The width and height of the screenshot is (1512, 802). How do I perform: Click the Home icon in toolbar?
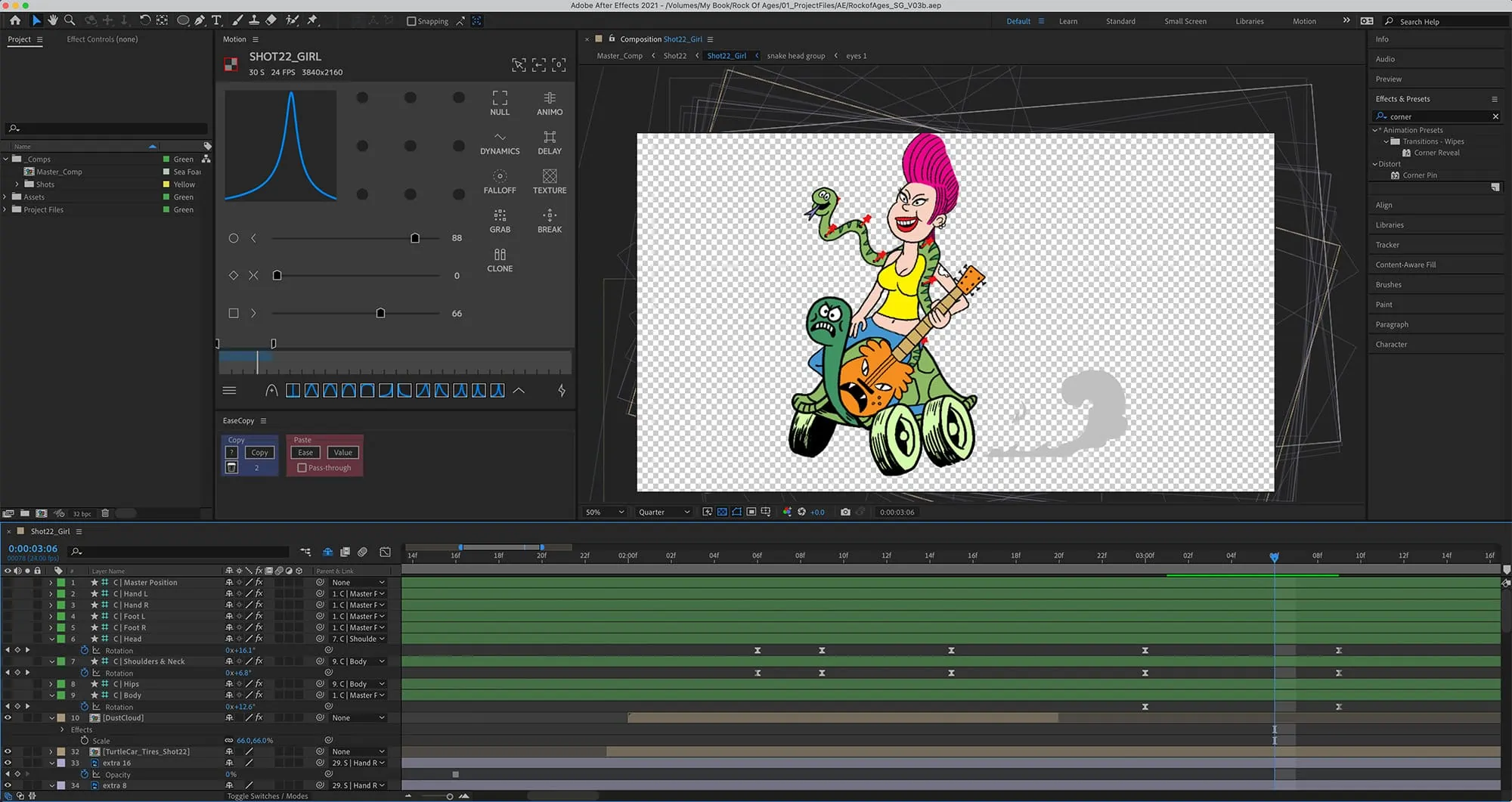coord(15,20)
